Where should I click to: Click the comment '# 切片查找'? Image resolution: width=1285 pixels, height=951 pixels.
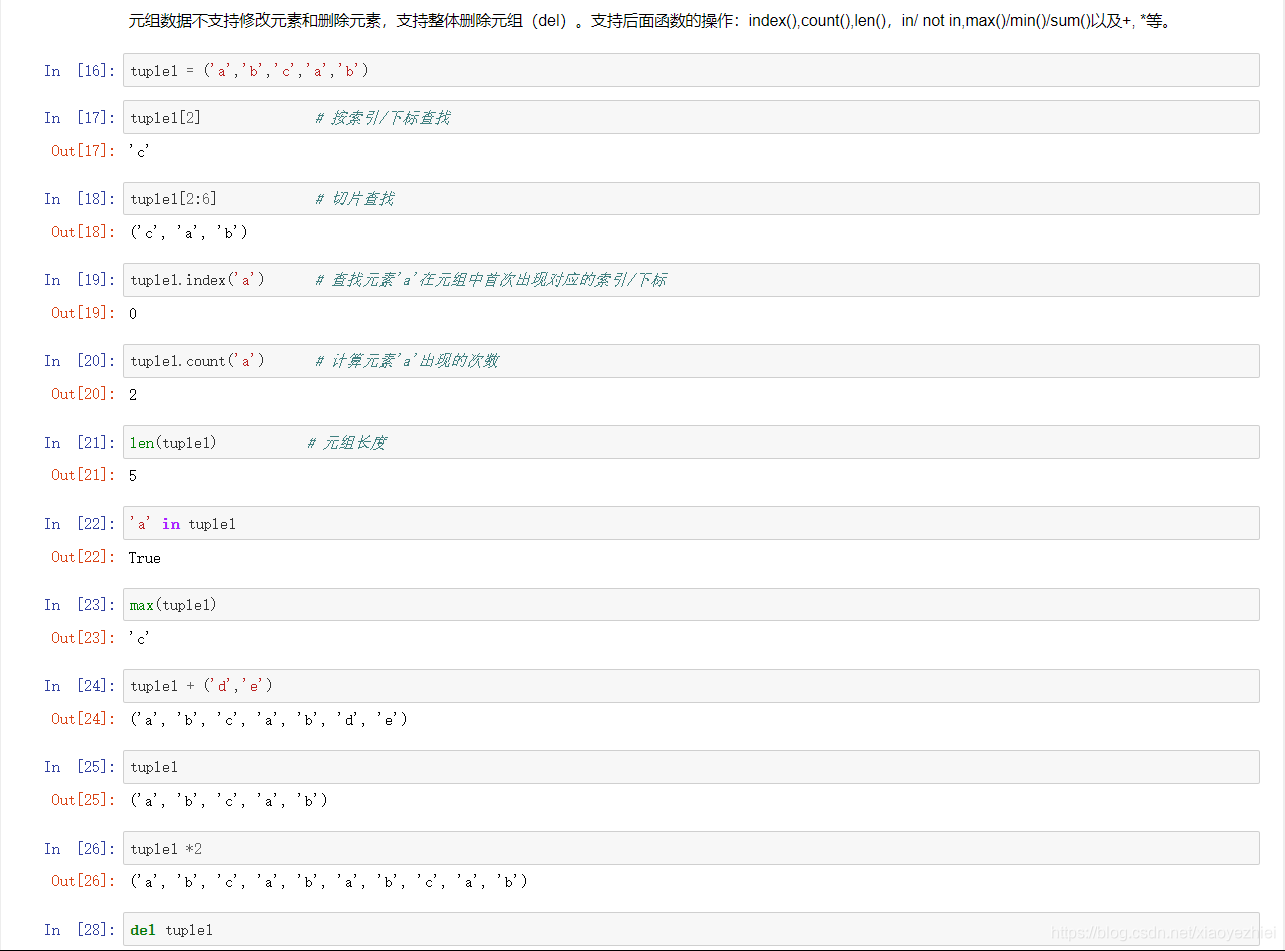coord(355,199)
